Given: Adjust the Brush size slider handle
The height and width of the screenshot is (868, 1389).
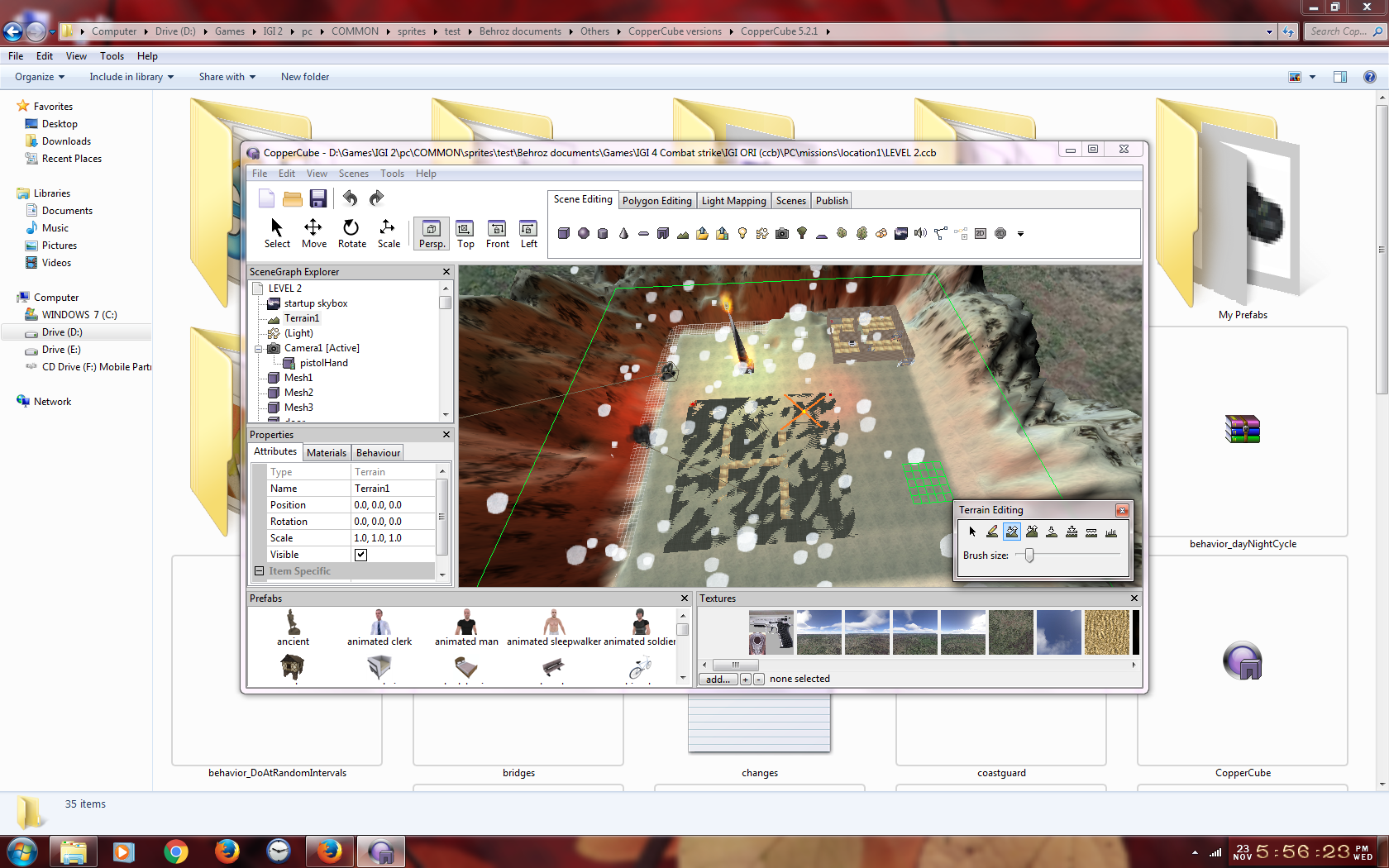Looking at the screenshot, I should [x=1029, y=556].
